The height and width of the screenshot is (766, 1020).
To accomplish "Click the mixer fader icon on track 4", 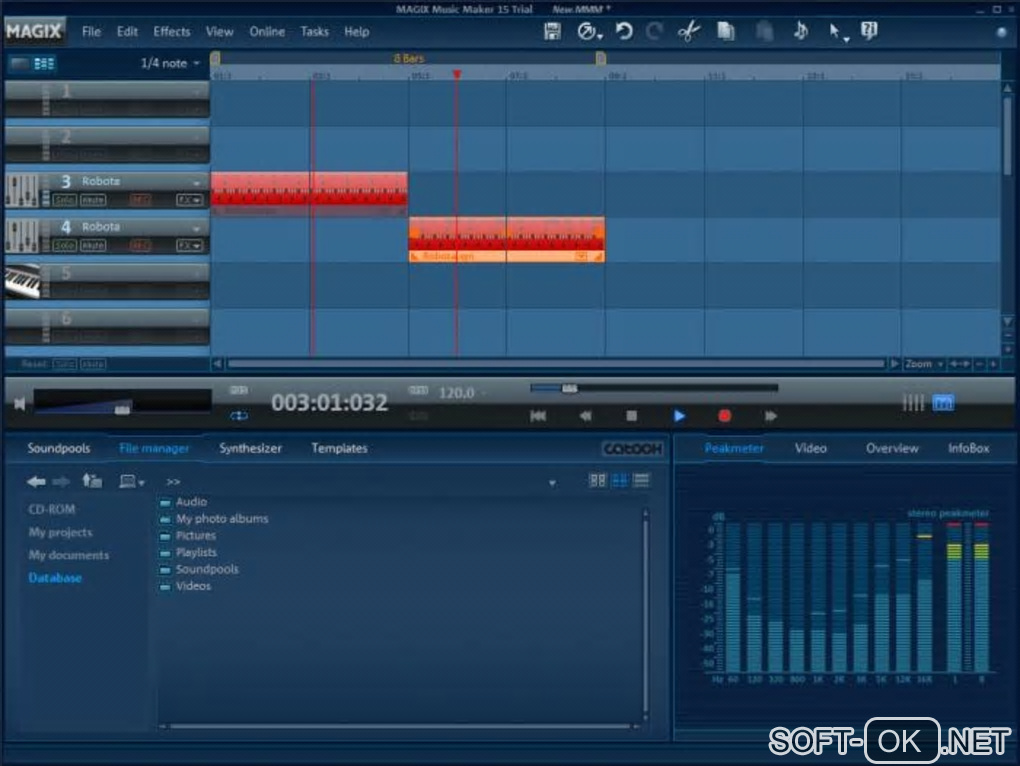I will (x=22, y=235).
